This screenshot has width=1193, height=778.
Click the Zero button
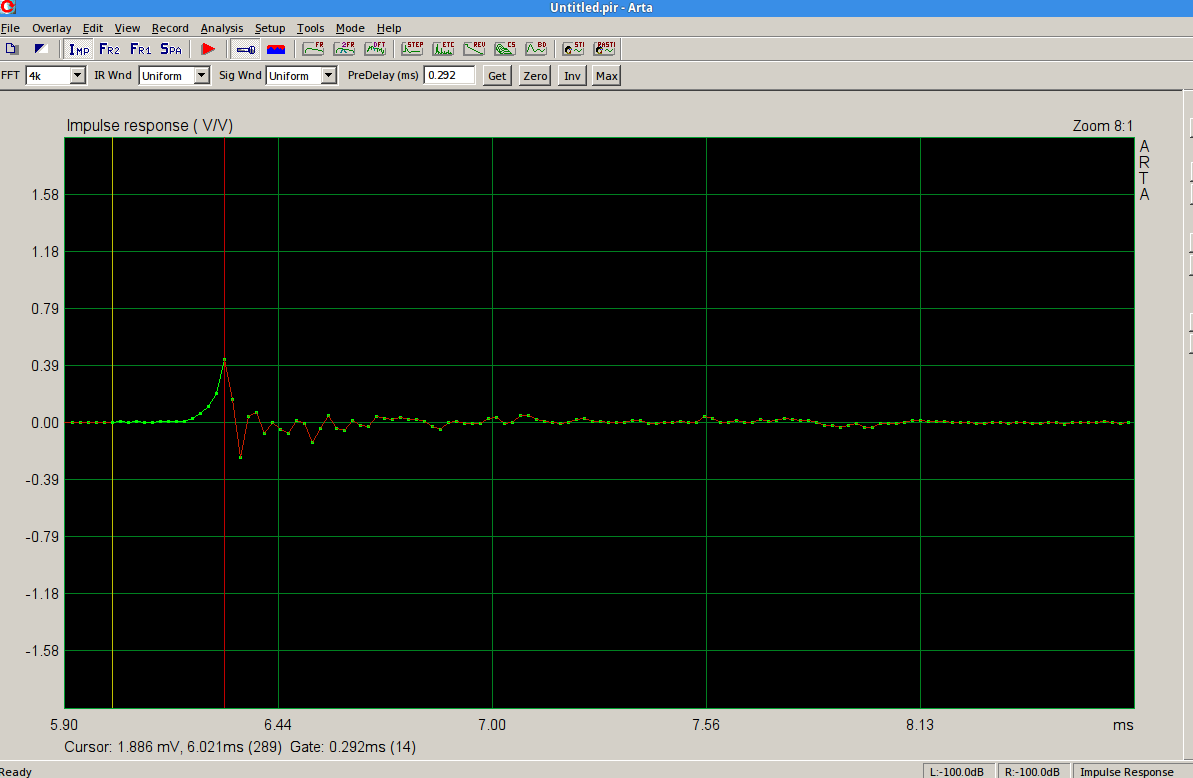pyautogui.click(x=535, y=75)
